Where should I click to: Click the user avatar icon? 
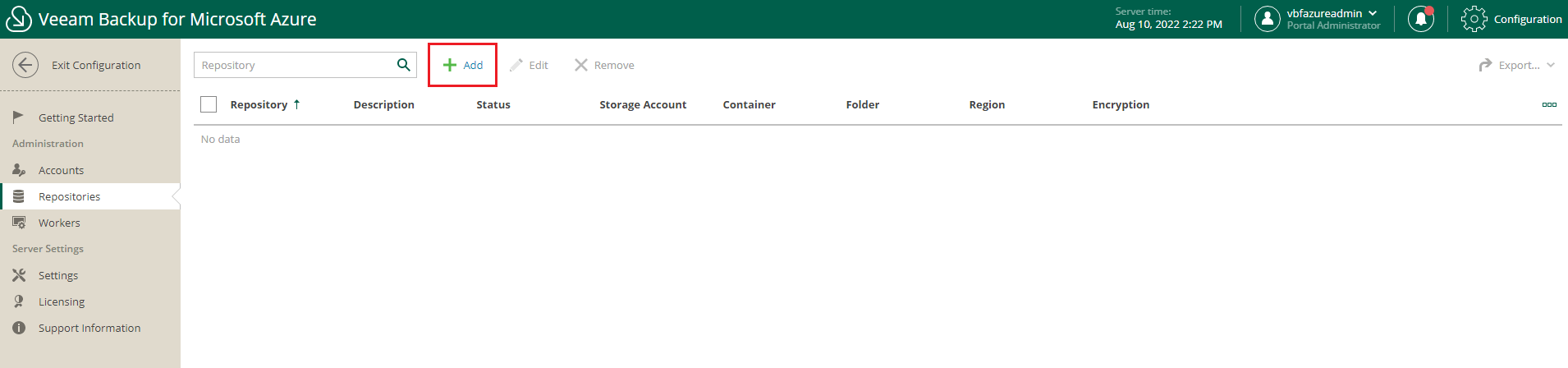click(x=1268, y=19)
